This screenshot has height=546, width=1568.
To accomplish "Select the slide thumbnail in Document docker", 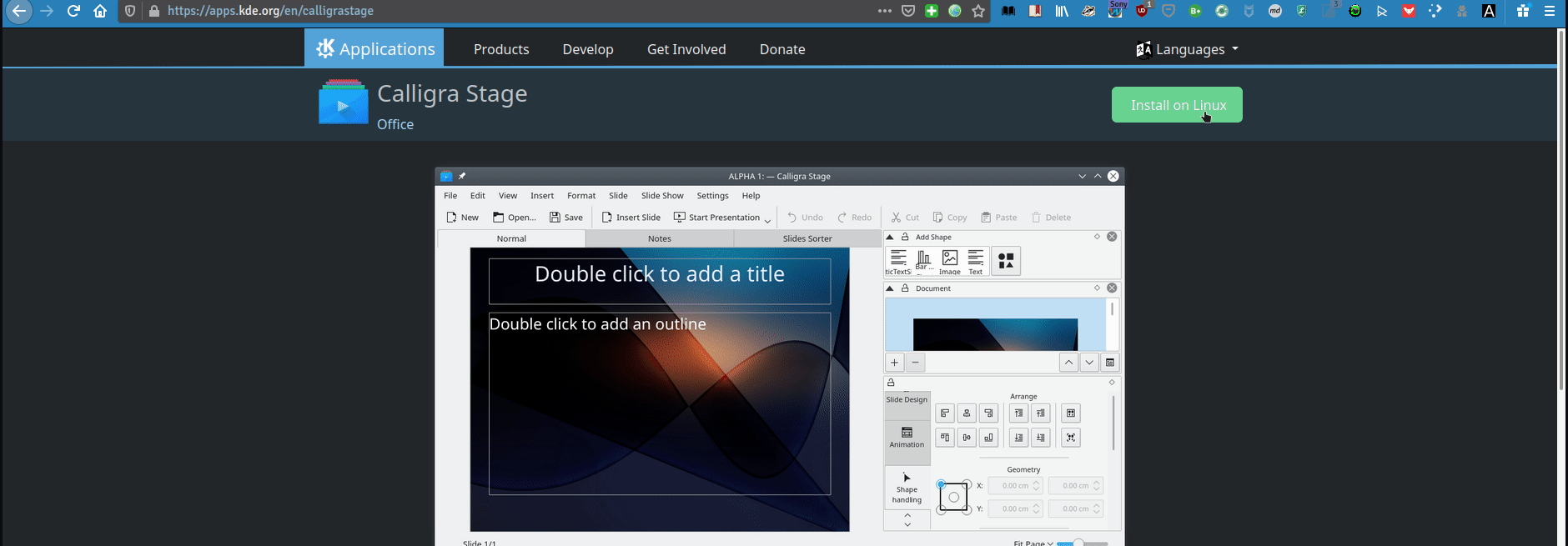I will tap(995, 333).
